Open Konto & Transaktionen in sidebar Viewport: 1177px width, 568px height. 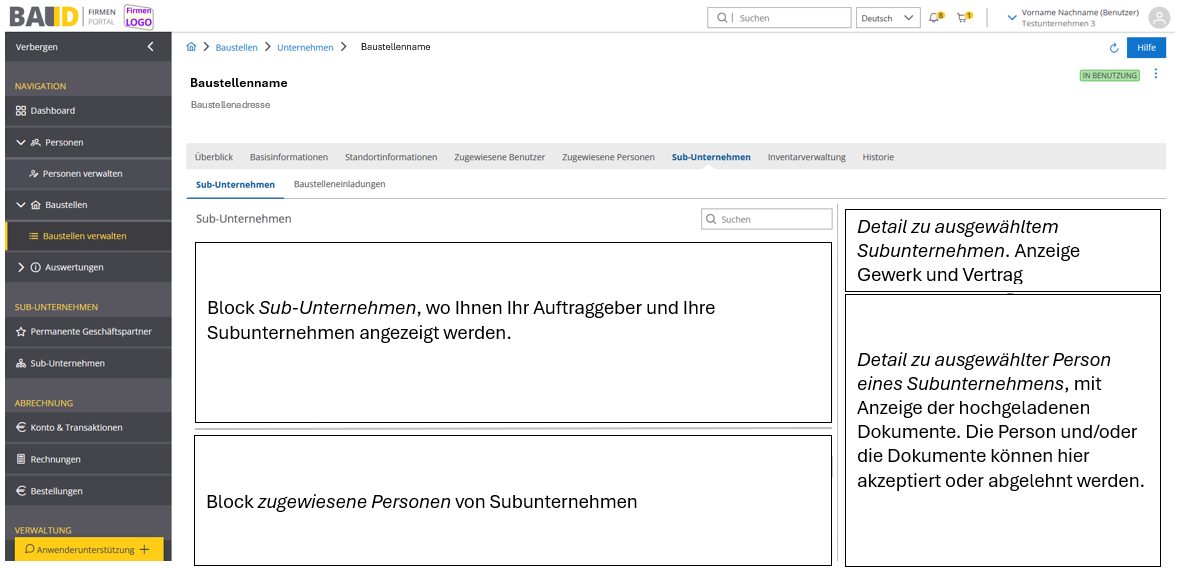76,428
